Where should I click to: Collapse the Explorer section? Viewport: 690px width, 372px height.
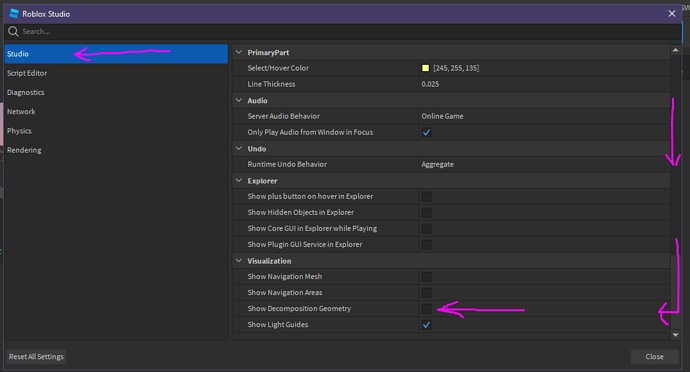coord(239,180)
